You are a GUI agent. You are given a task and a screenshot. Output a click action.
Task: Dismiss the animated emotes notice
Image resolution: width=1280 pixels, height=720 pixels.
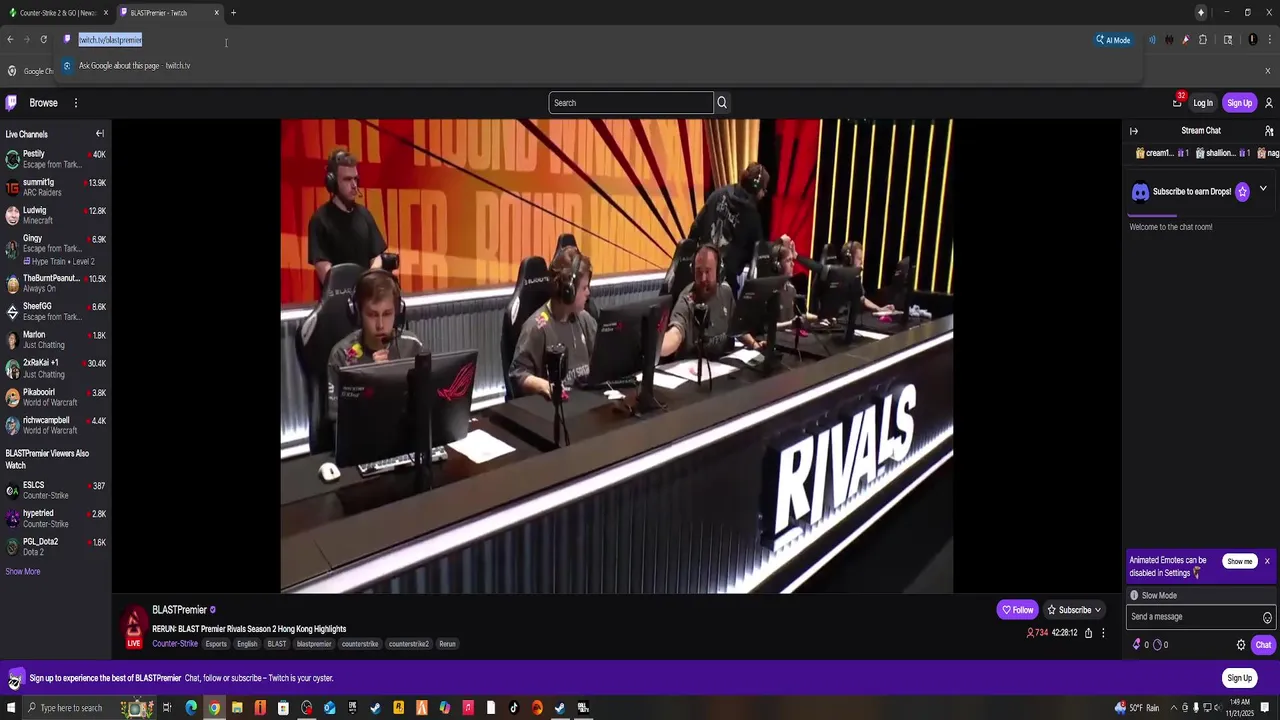[1267, 561]
